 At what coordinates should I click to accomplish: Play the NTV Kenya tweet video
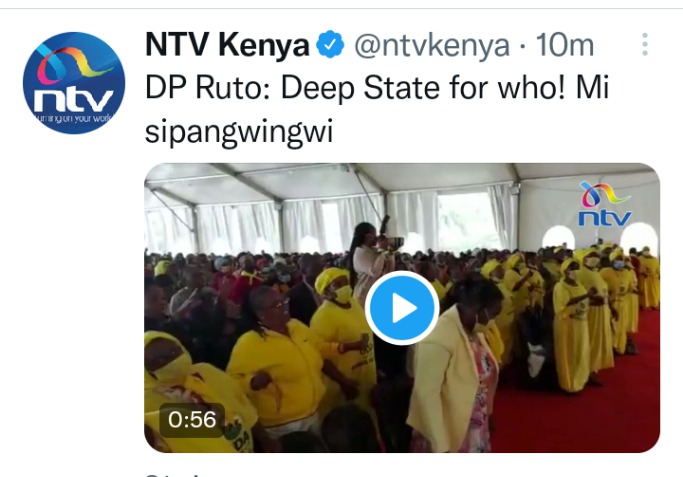pos(402,308)
